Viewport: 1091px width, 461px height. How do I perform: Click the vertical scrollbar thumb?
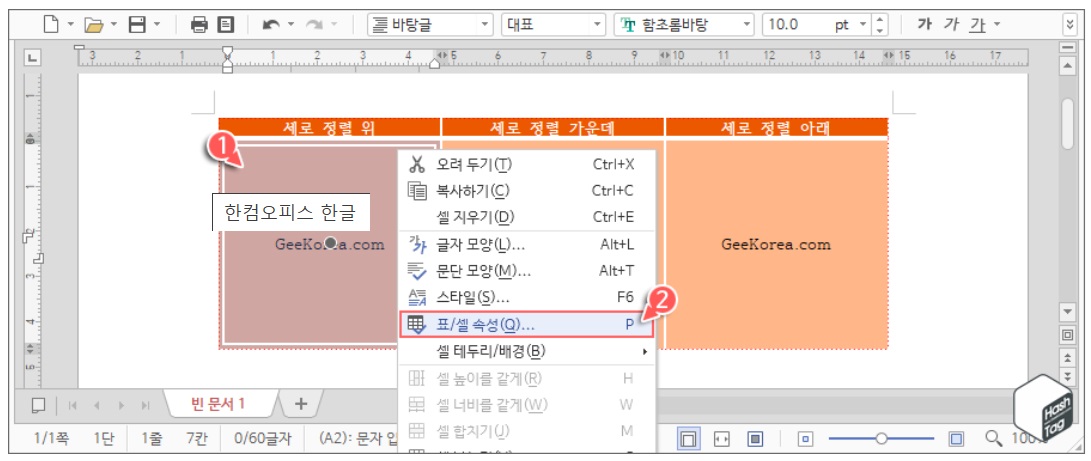1067,124
